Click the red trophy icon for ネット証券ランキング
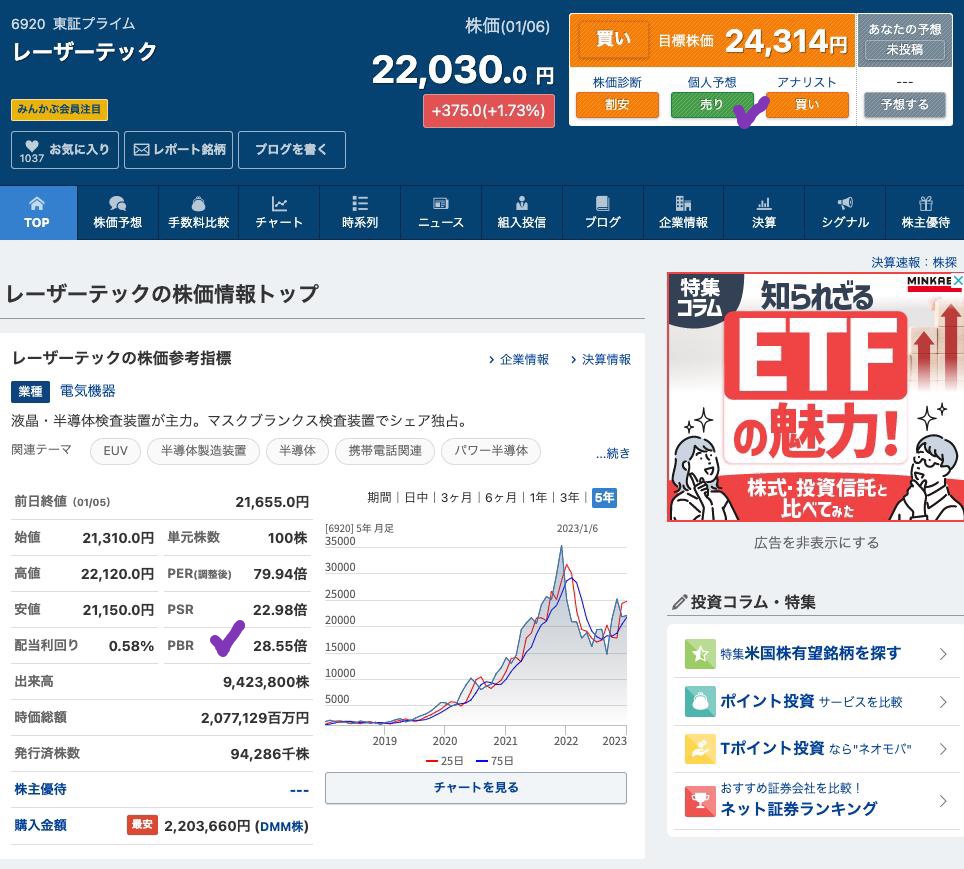Viewport: 964px width, 869px height. tap(700, 801)
